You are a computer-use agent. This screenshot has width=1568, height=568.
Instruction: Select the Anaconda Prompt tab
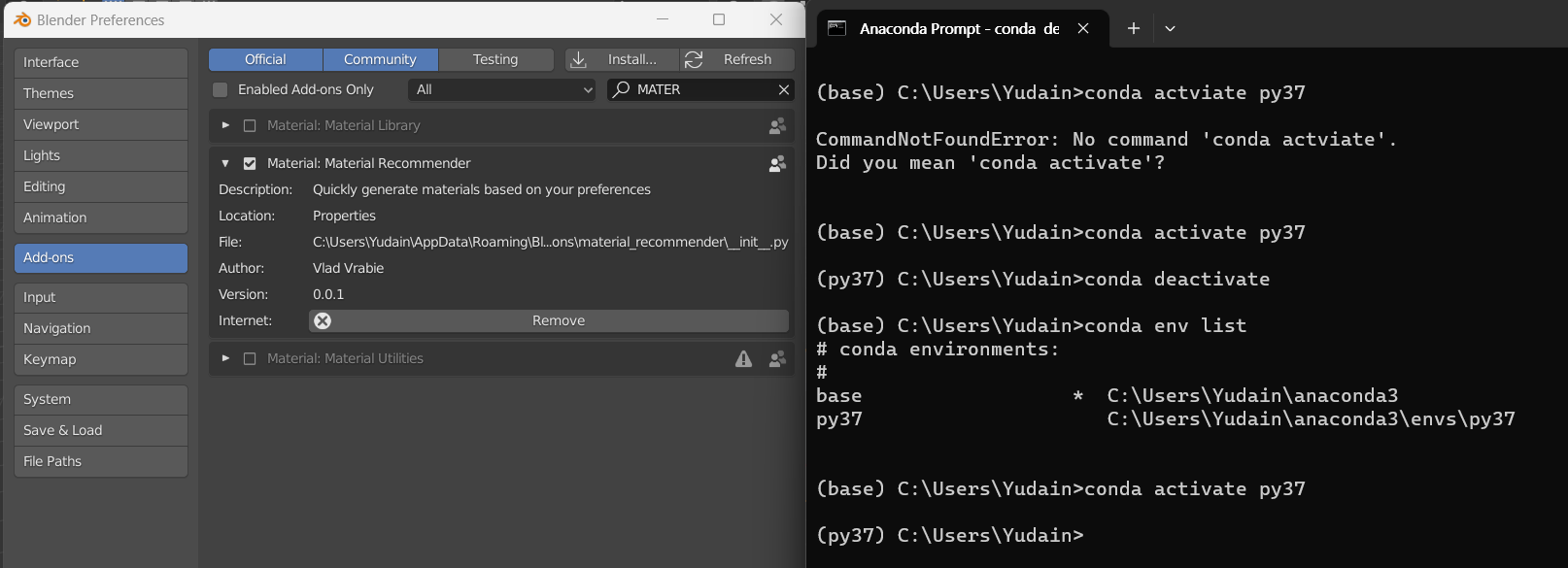click(962, 28)
